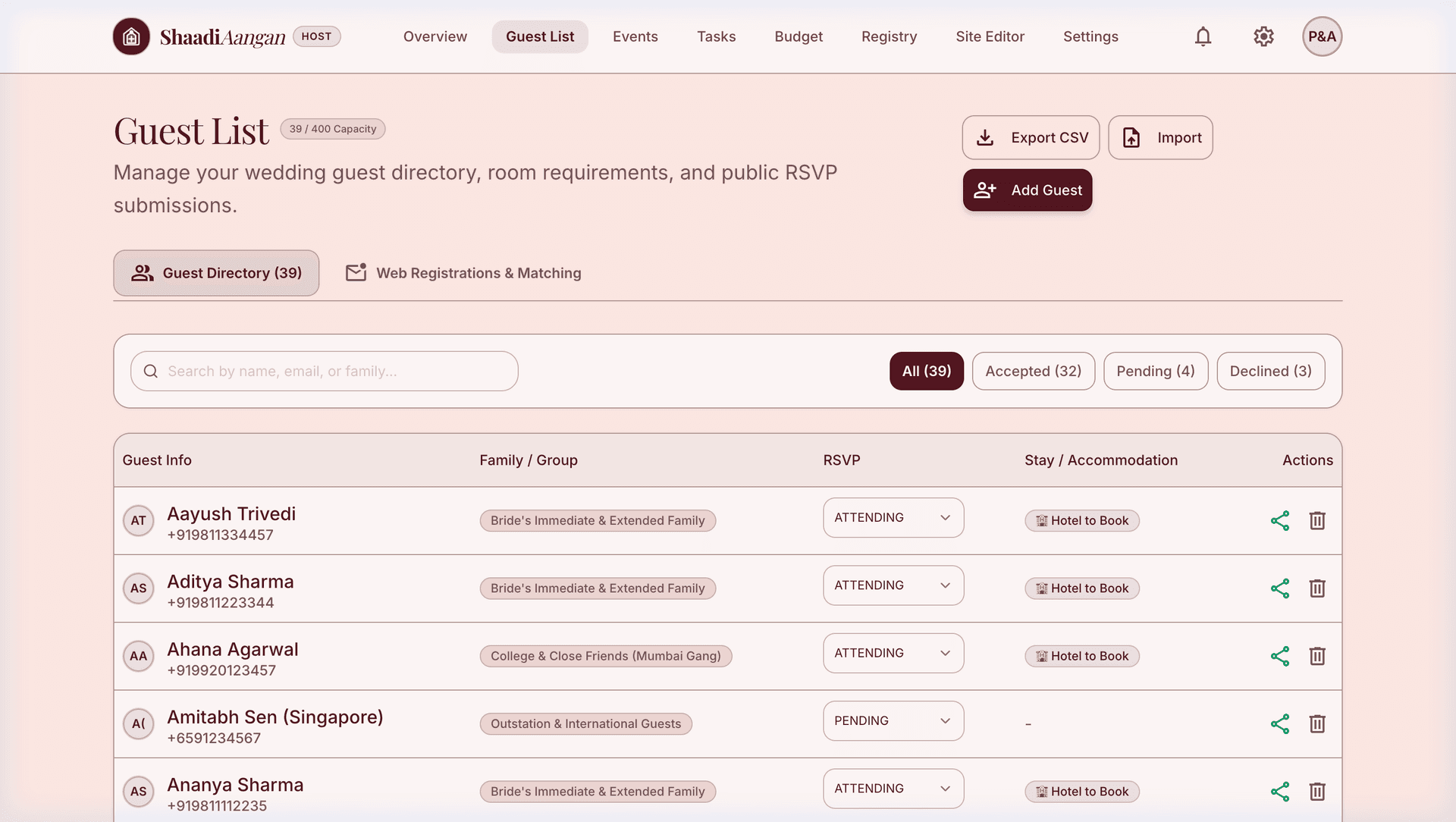
Task: Share Aayush Trivedi's invite
Action: (1280, 521)
